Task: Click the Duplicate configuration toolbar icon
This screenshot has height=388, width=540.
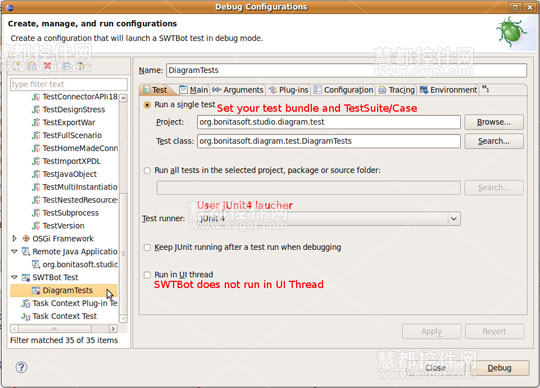Action: (32, 66)
